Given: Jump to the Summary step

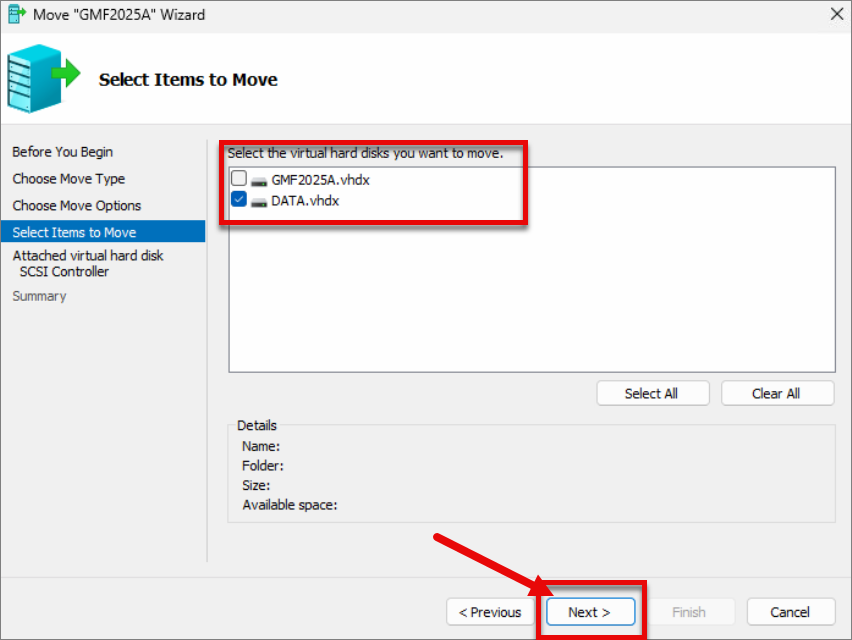Looking at the screenshot, I should (39, 296).
